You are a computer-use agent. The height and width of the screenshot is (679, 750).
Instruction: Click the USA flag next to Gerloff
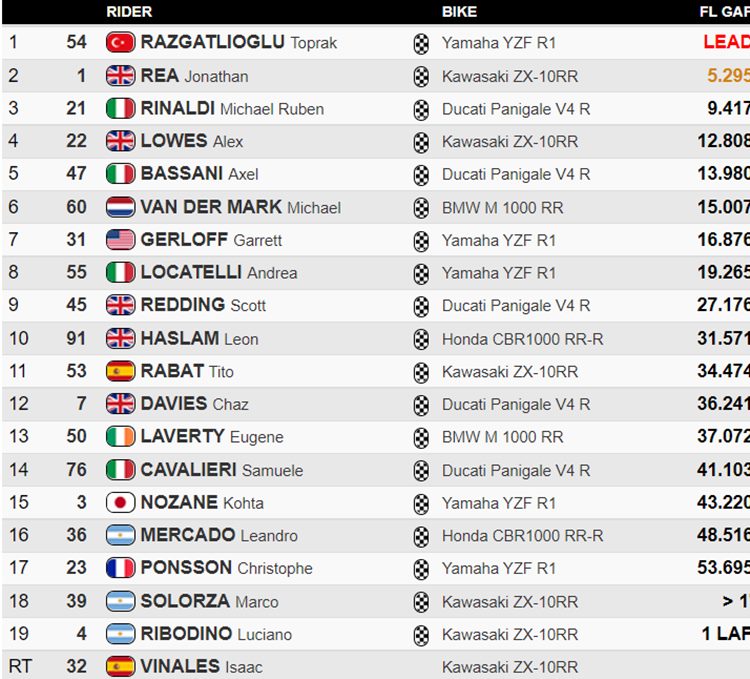[120, 240]
